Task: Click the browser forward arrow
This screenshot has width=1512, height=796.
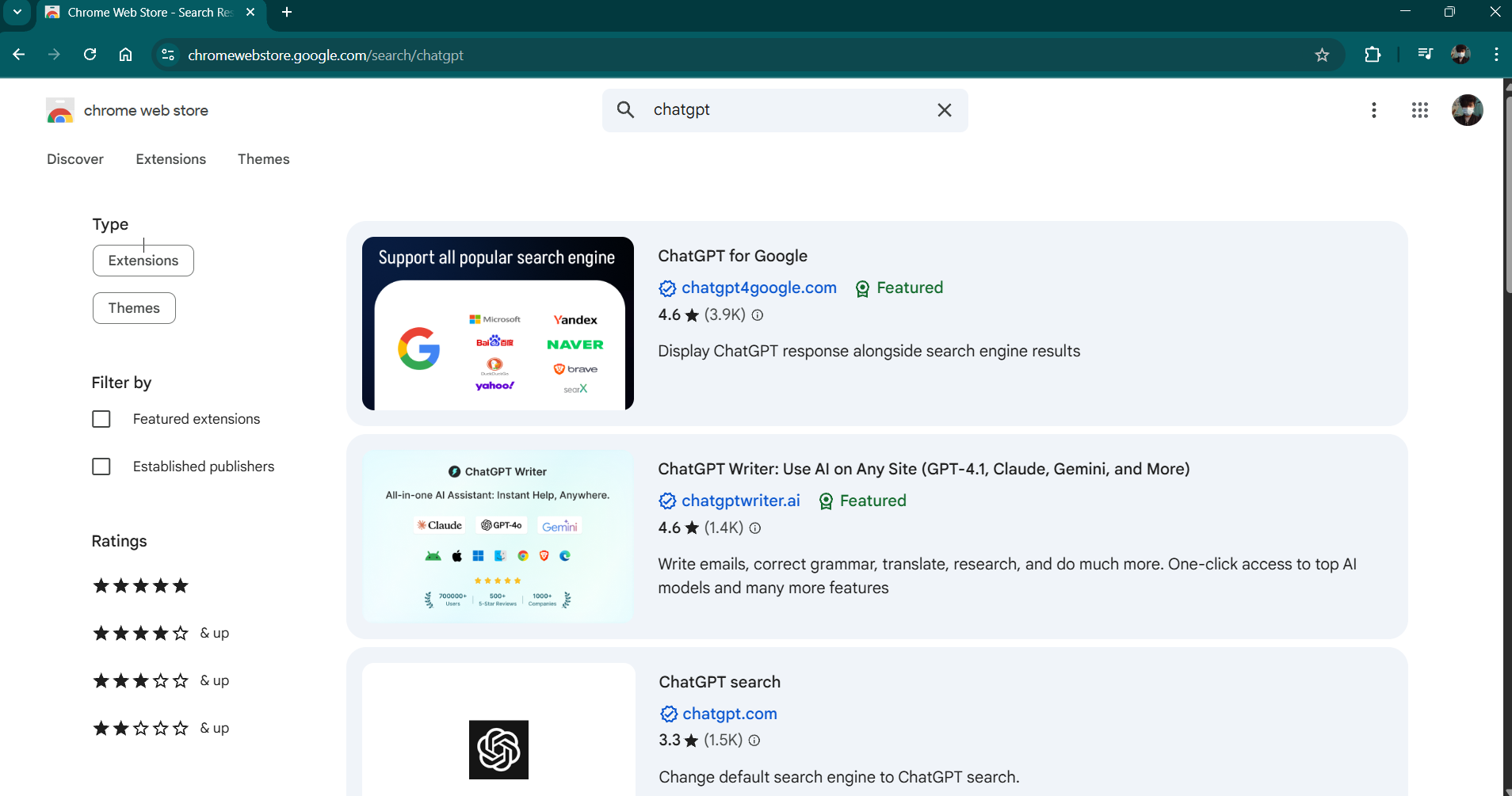Action: coord(54,55)
